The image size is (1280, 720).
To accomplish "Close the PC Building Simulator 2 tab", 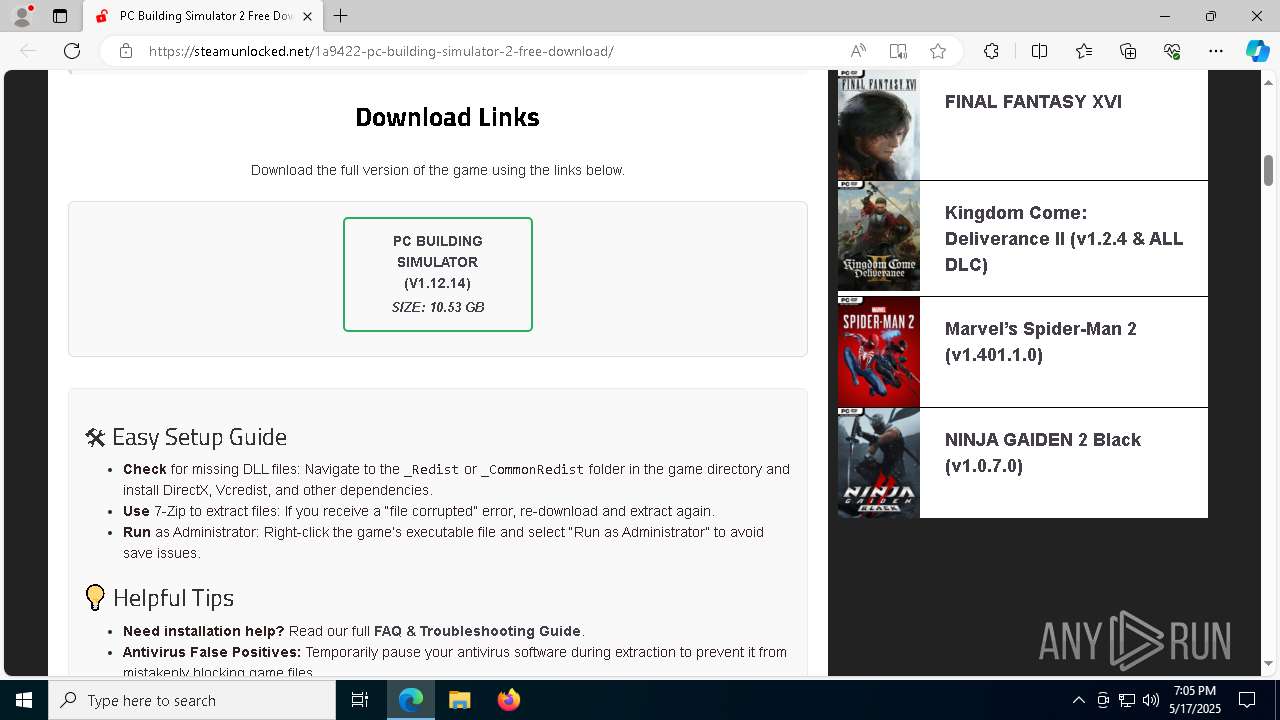I will click(308, 16).
